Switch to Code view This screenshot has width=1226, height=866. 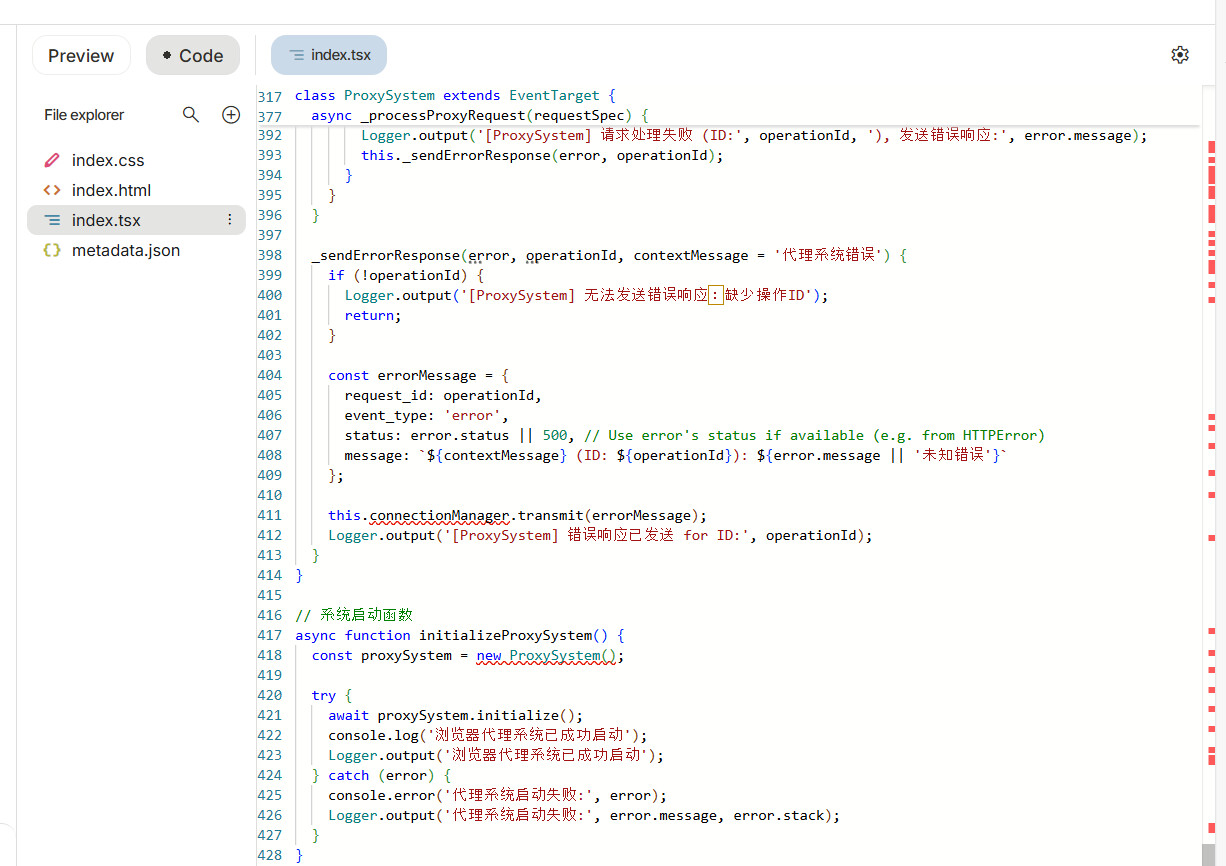pyautogui.click(x=193, y=56)
